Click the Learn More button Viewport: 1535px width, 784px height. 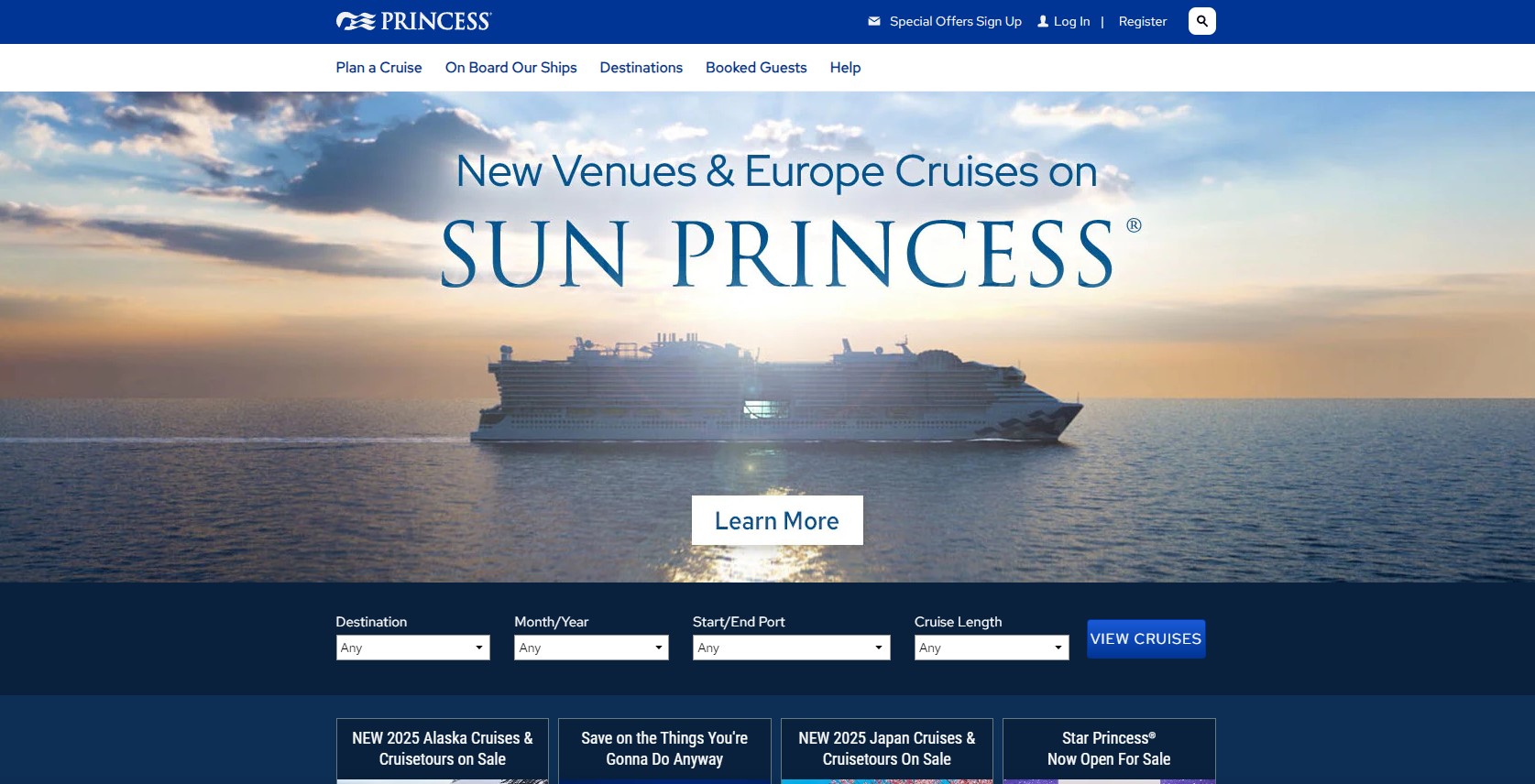tap(777, 520)
